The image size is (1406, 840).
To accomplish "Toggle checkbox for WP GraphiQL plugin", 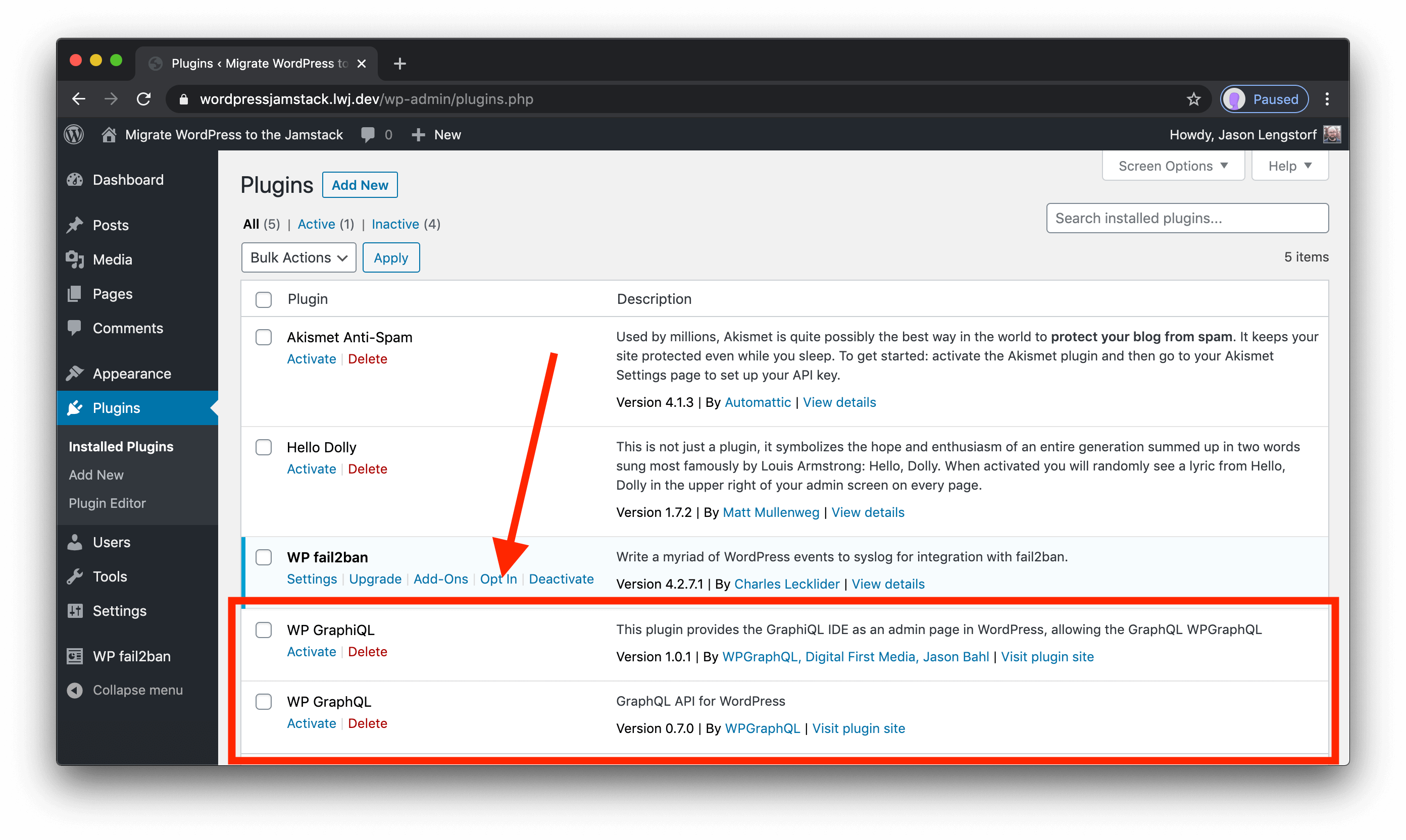I will pyautogui.click(x=263, y=629).
